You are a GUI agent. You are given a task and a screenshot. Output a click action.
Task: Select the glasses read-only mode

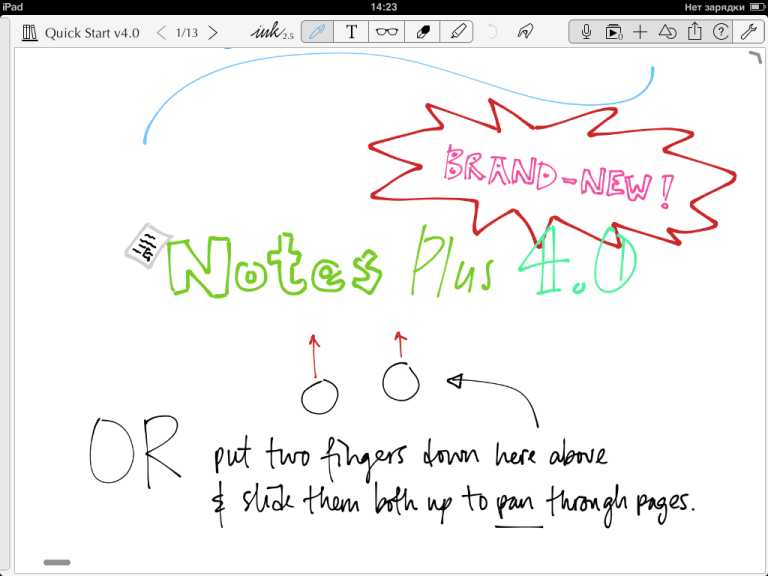pyautogui.click(x=386, y=32)
